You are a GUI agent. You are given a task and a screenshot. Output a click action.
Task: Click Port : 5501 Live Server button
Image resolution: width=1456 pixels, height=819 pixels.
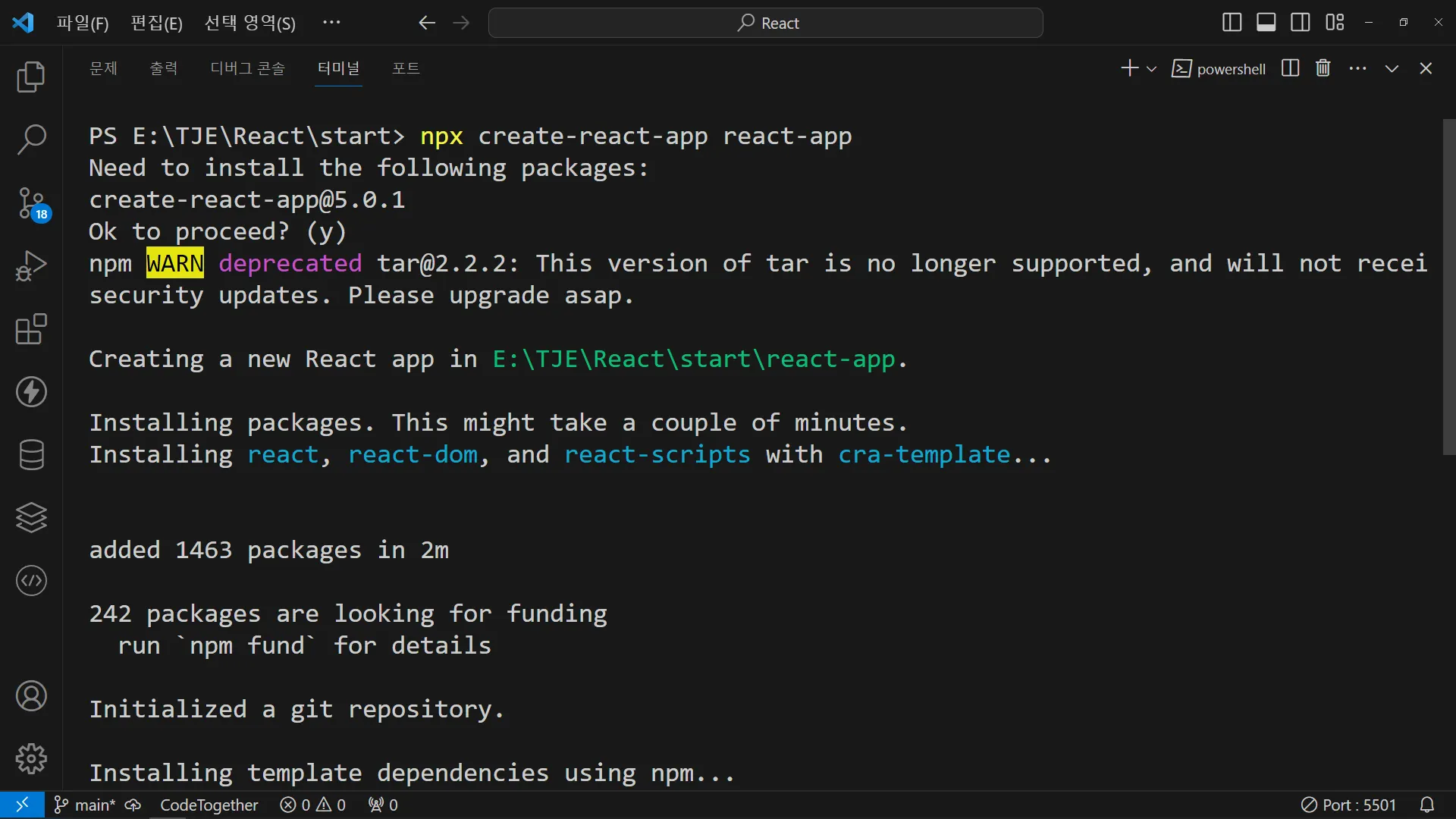(1348, 805)
